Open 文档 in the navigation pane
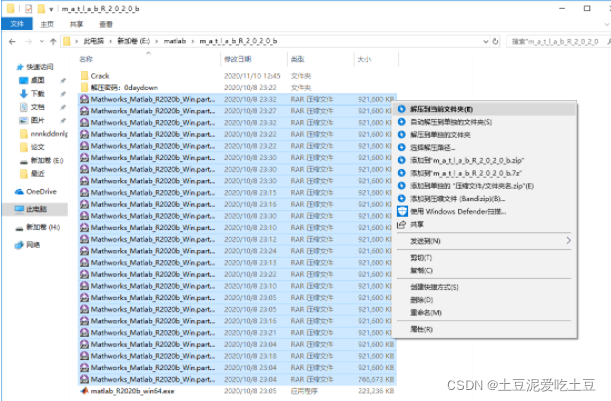This screenshot has height=401, width=611. click(x=37, y=107)
